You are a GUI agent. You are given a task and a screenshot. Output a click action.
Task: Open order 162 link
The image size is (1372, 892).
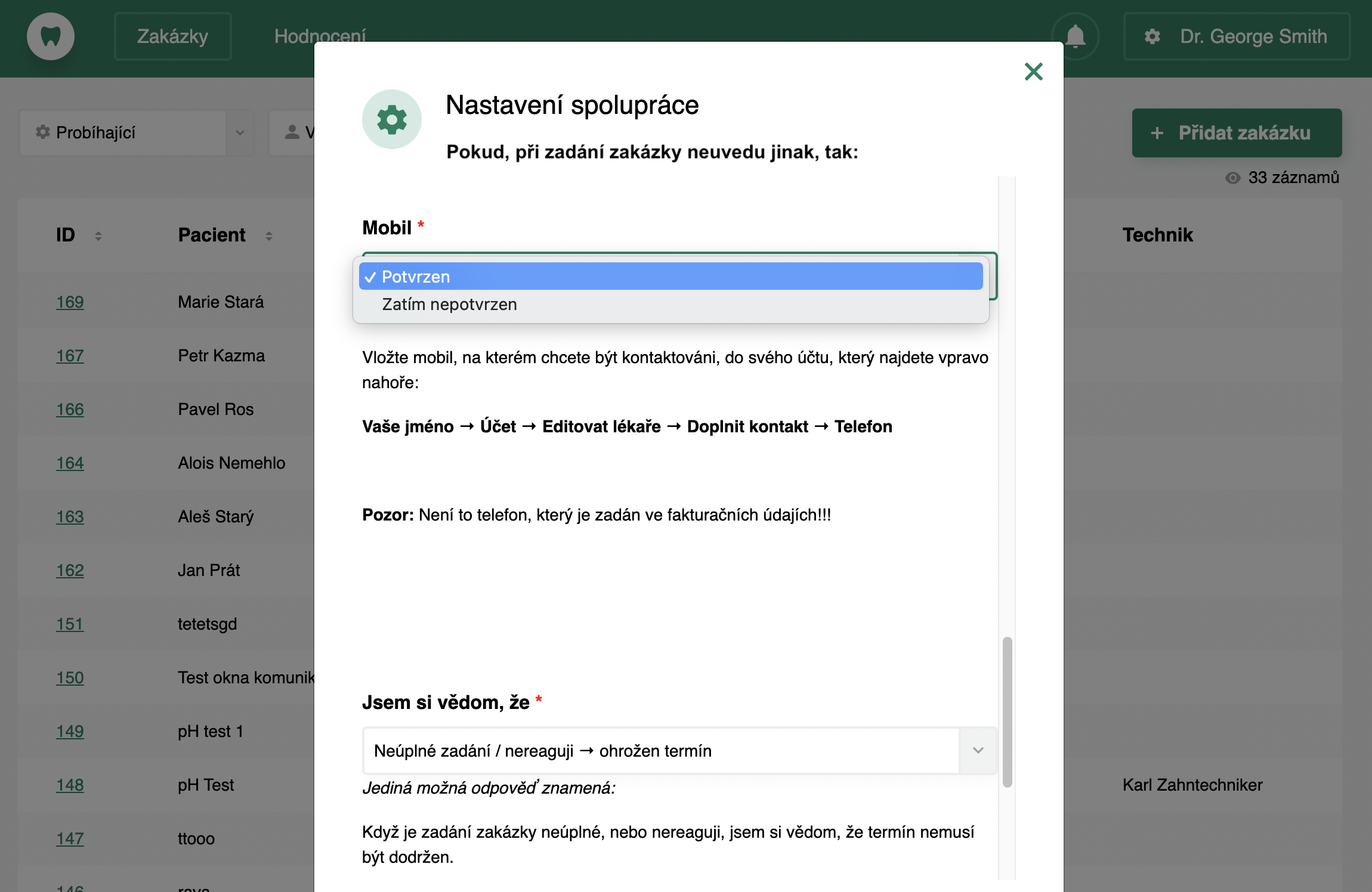point(70,571)
